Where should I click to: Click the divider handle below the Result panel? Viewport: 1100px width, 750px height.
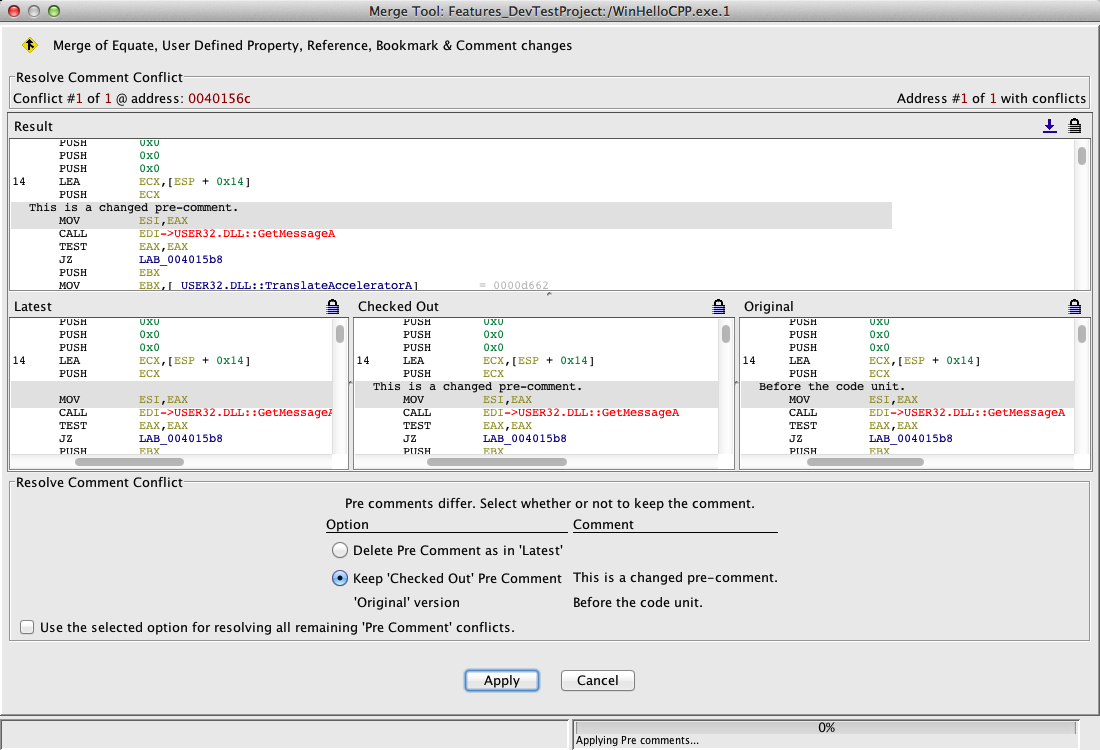click(x=547, y=294)
